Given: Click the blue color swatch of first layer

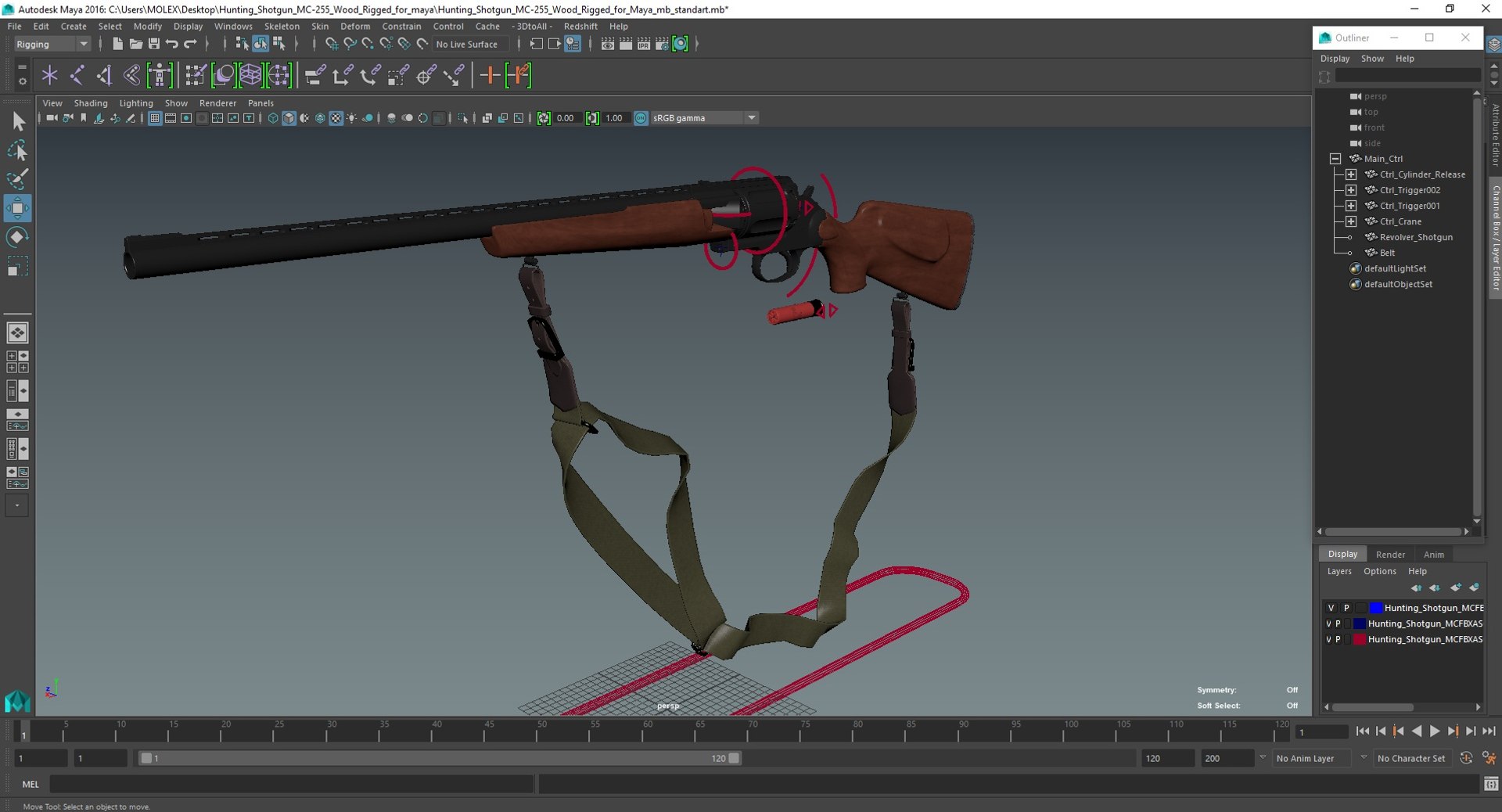Looking at the screenshot, I should click(x=1376, y=608).
